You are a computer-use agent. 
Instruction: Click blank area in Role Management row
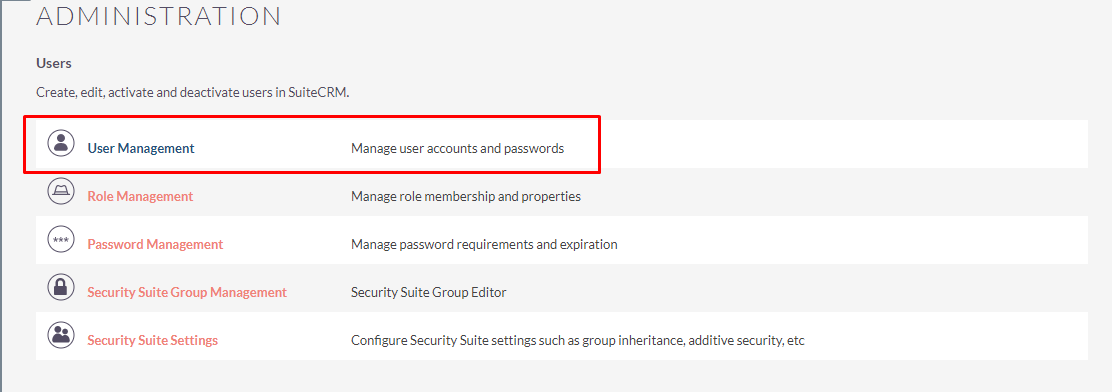point(837,192)
